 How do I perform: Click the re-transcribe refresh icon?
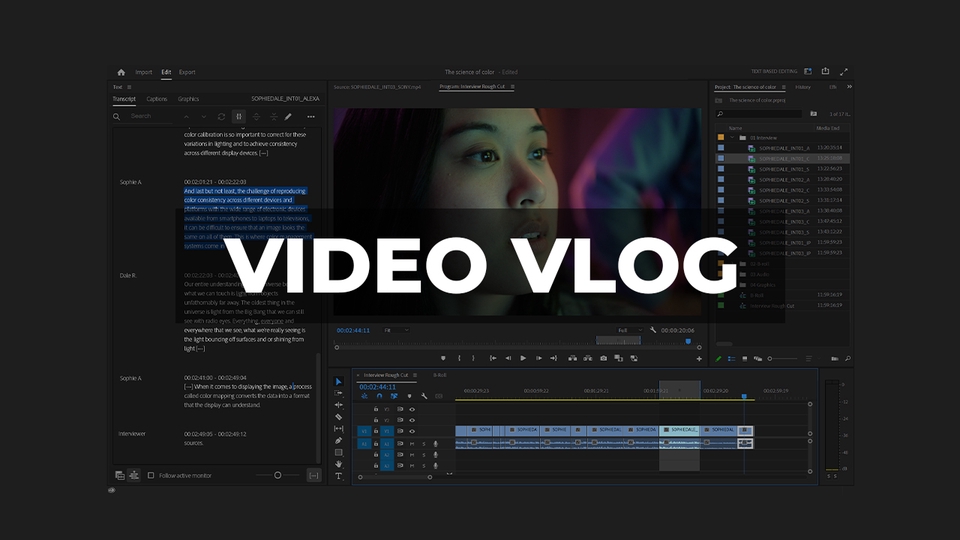coord(221,116)
